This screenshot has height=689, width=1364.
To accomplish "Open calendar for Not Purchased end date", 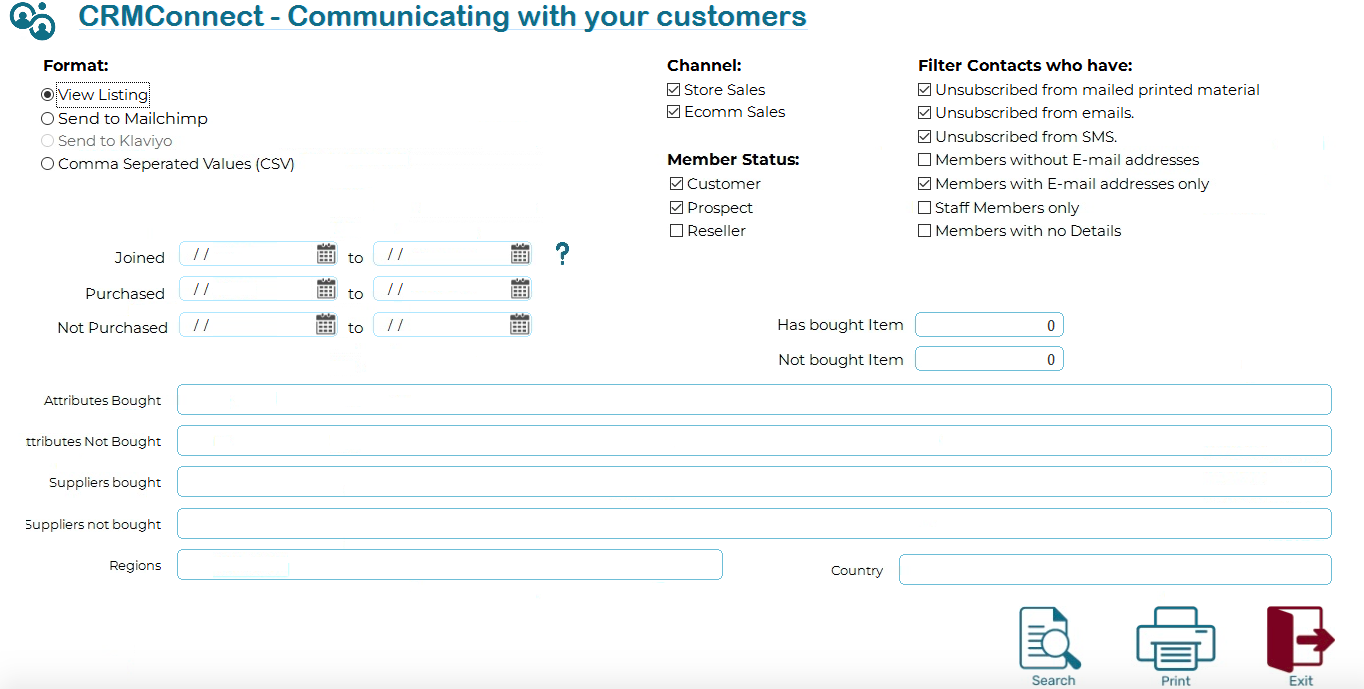I will [519, 324].
